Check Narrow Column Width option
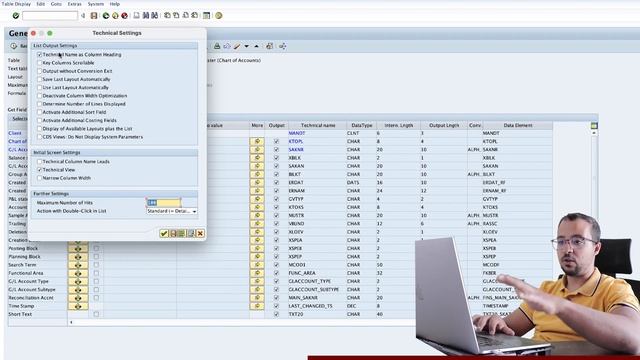640x360 pixels. (40, 178)
